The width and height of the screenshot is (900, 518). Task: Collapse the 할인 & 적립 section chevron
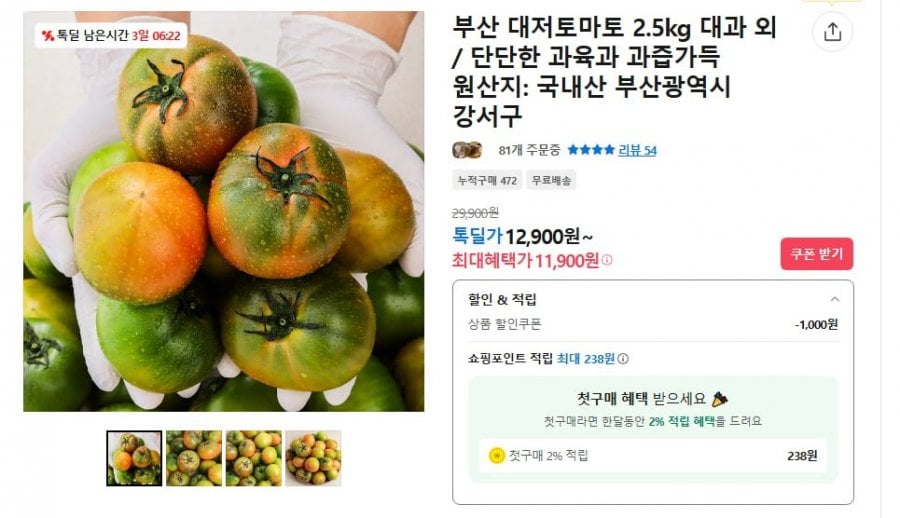pyautogui.click(x=835, y=299)
